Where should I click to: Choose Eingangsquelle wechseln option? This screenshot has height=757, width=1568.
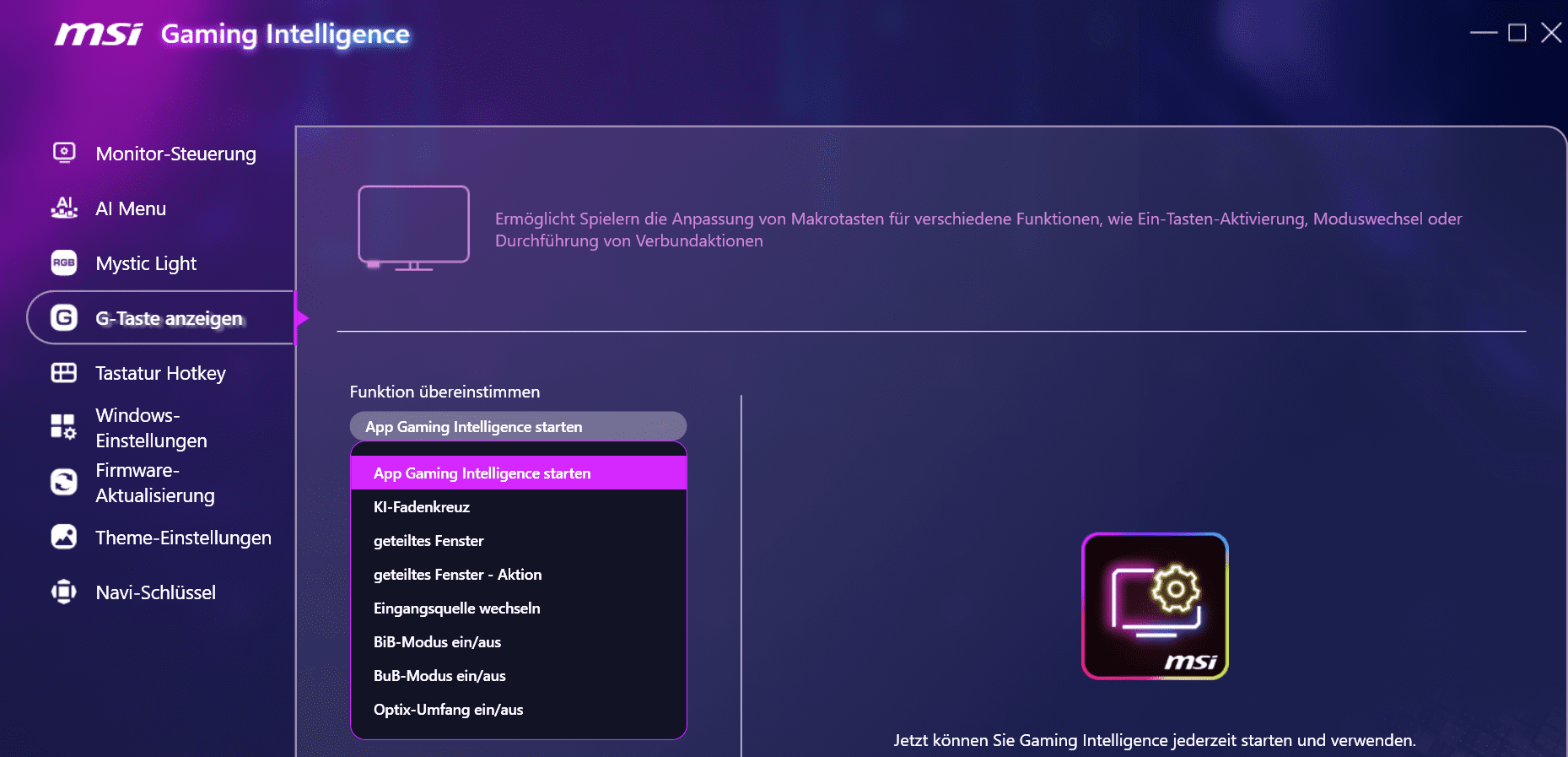click(x=519, y=608)
